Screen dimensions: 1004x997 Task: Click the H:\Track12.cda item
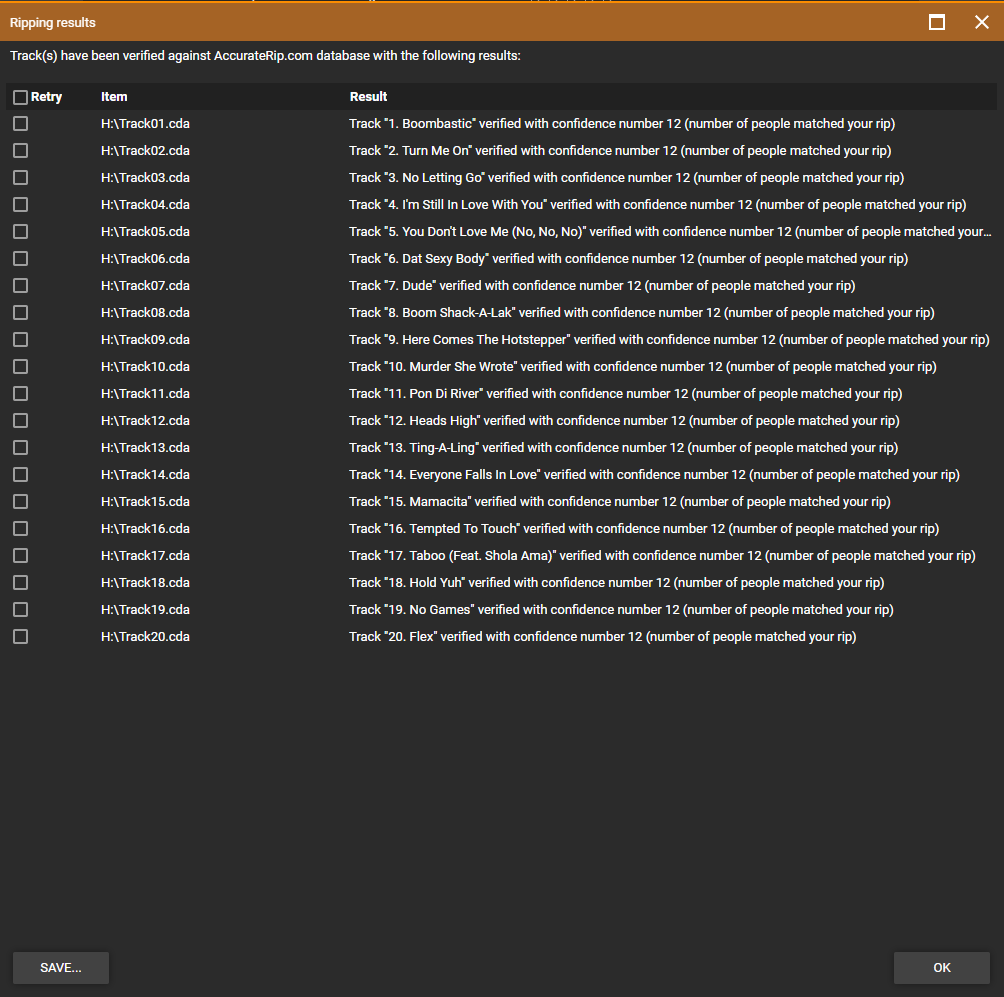coord(145,421)
